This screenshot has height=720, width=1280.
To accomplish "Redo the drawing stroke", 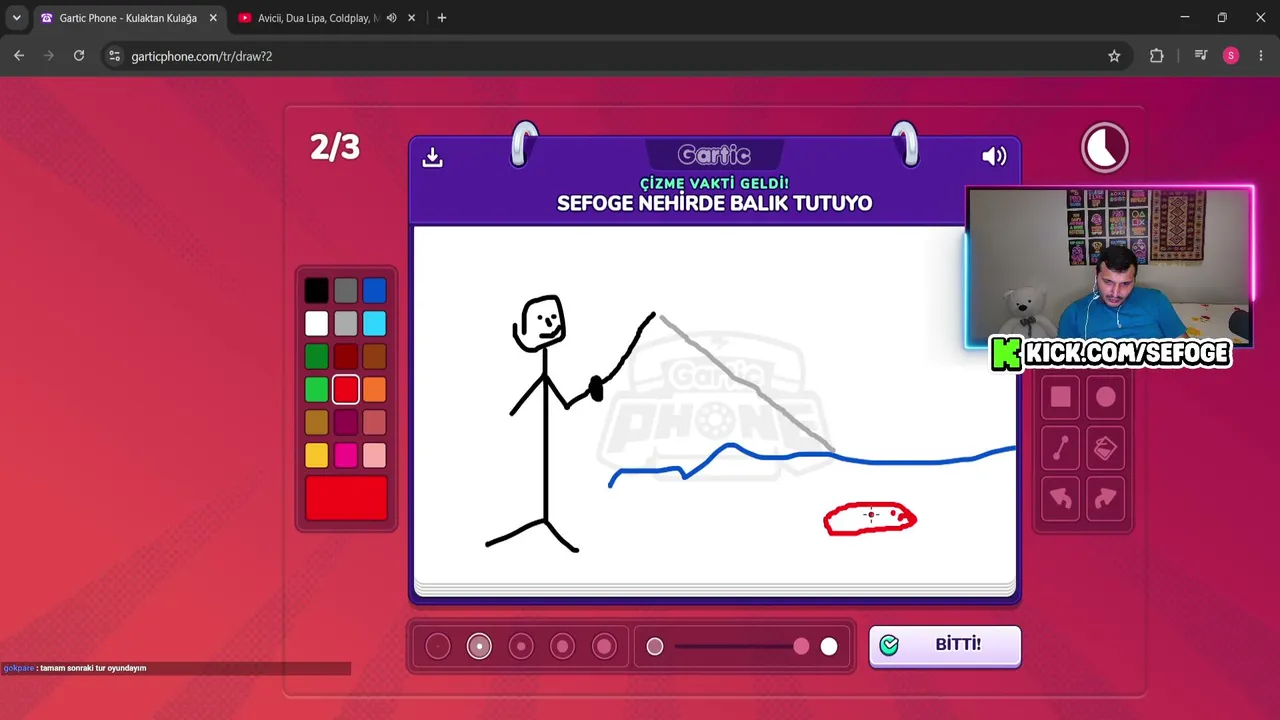I will pyautogui.click(x=1105, y=498).
